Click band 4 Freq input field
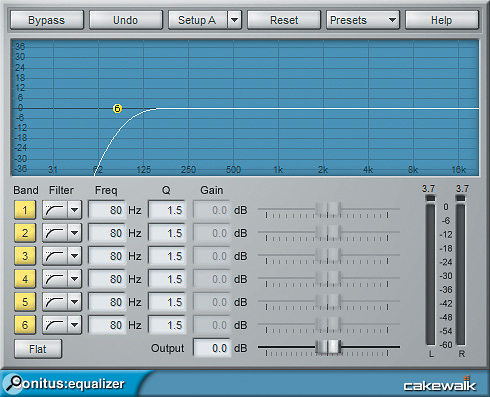 (x=107, y=279)
